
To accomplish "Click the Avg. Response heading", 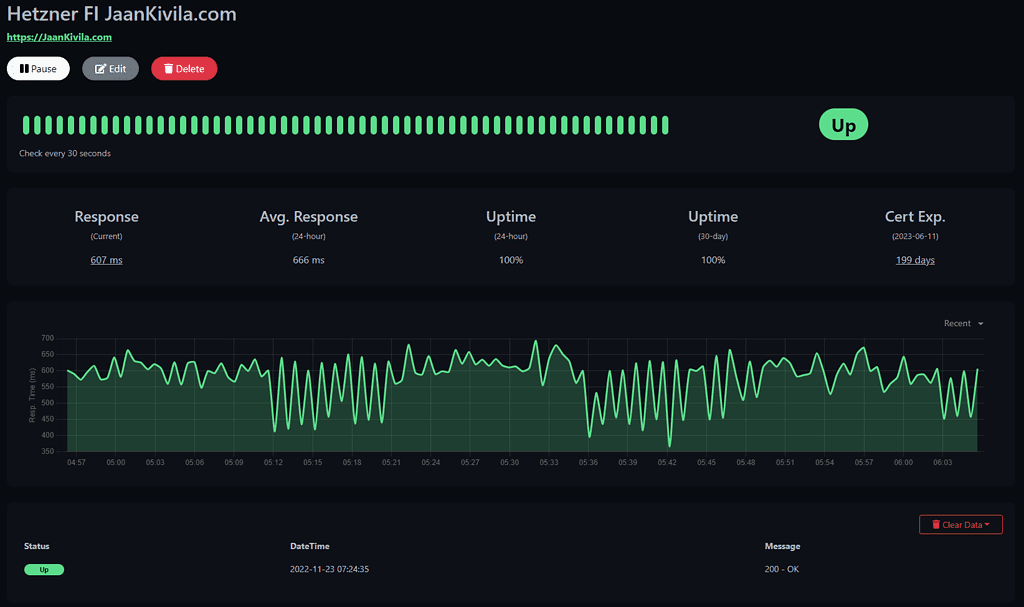I will (308, 216).
